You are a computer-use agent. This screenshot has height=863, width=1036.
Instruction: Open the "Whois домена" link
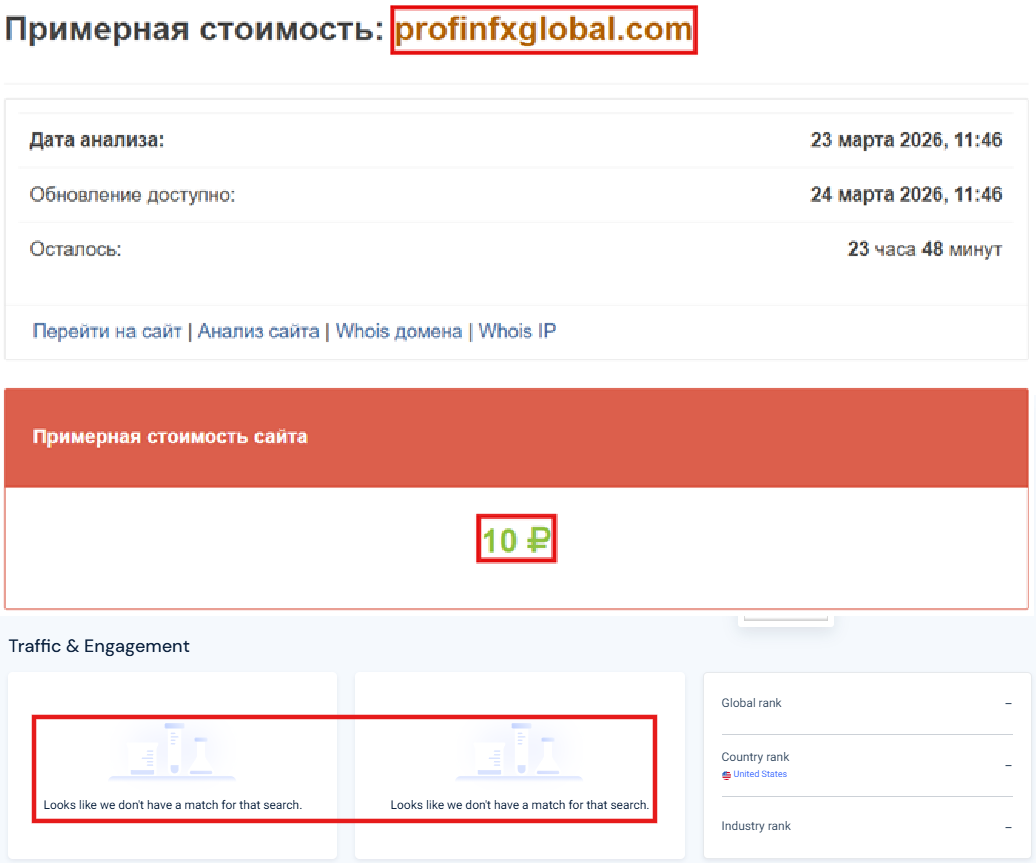397,331
